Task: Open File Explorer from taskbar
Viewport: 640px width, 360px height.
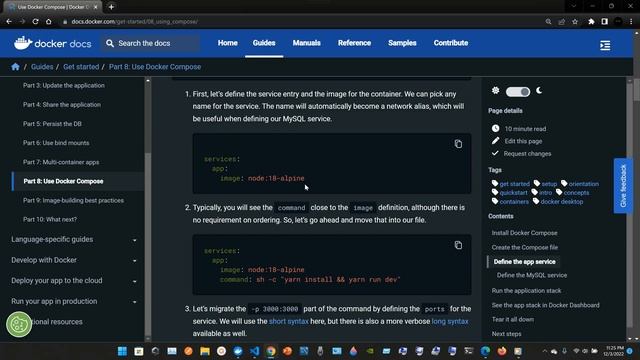Action: click(x=205, y=351)
